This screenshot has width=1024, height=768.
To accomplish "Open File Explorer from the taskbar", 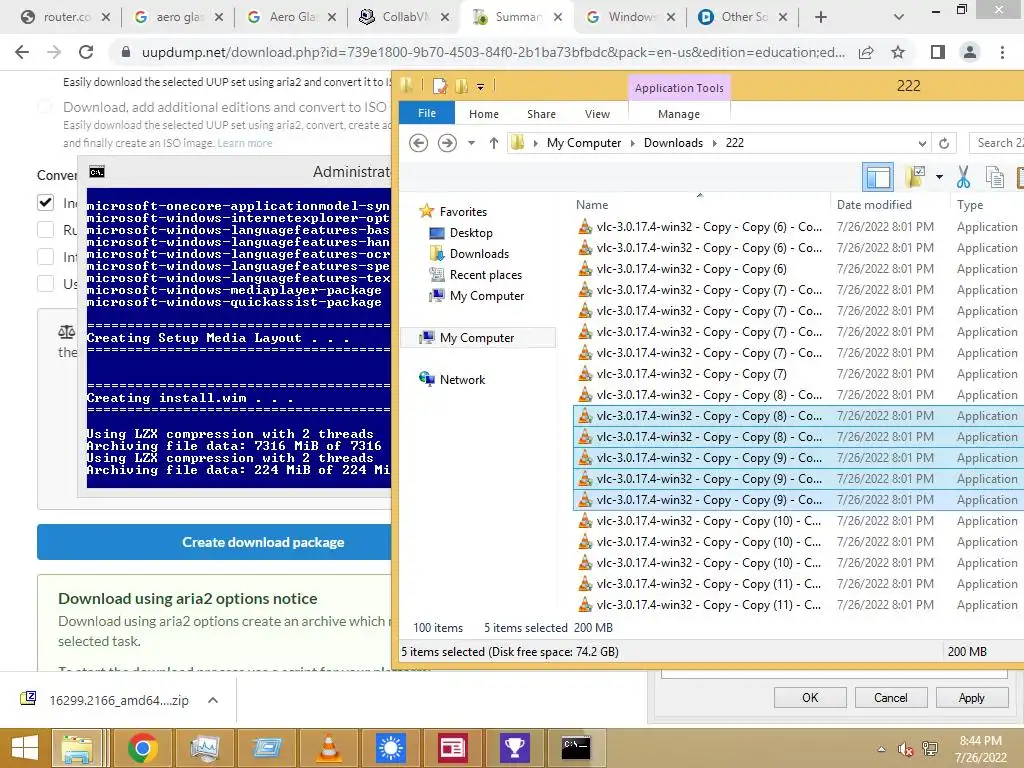I will point(76,748).
